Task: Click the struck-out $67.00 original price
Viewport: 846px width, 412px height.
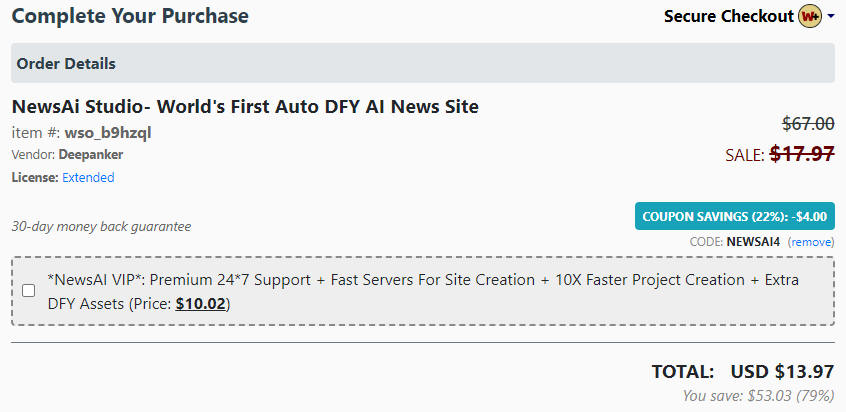Action: (808, 124)
